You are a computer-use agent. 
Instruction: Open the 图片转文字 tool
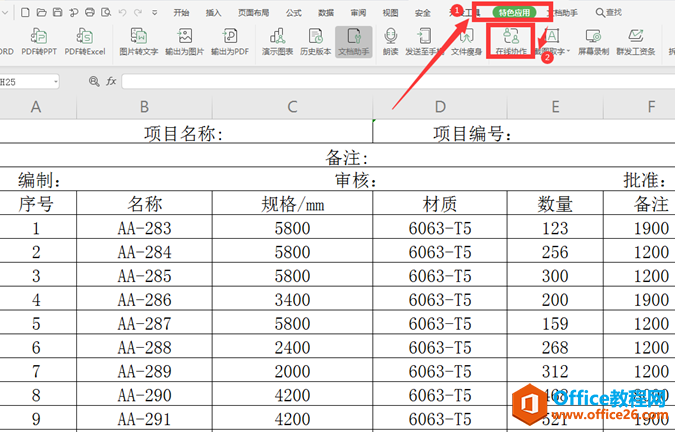[x=138, y=41]
